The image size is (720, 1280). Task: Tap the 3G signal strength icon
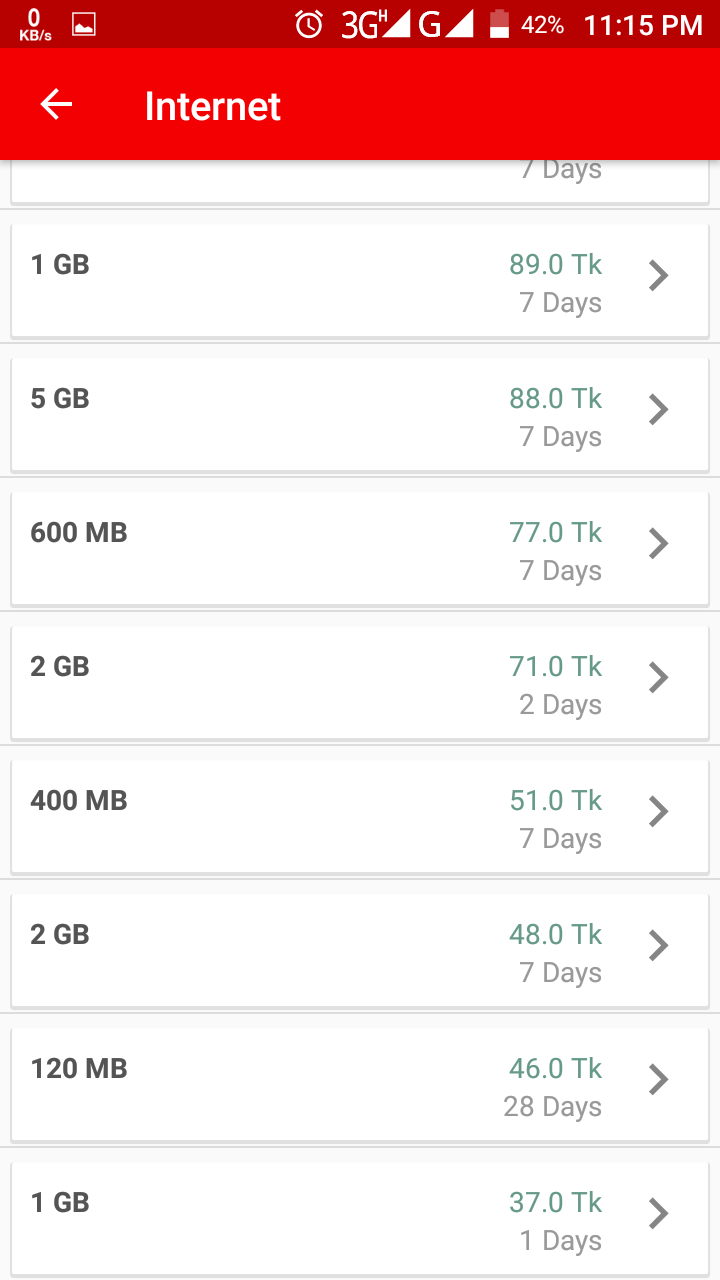pyautogui.click(x=375, y=24)
